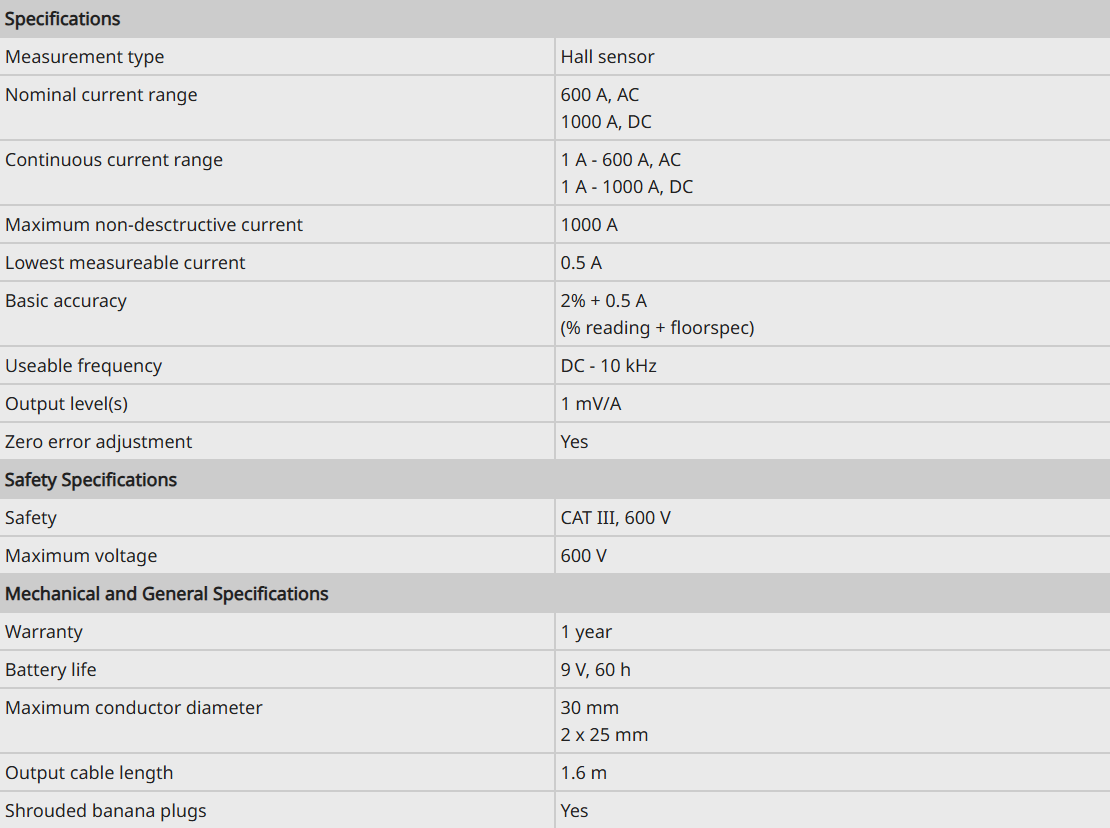
Task: Select the Lowest measureable current value 0.5 A
Action: 581,263
